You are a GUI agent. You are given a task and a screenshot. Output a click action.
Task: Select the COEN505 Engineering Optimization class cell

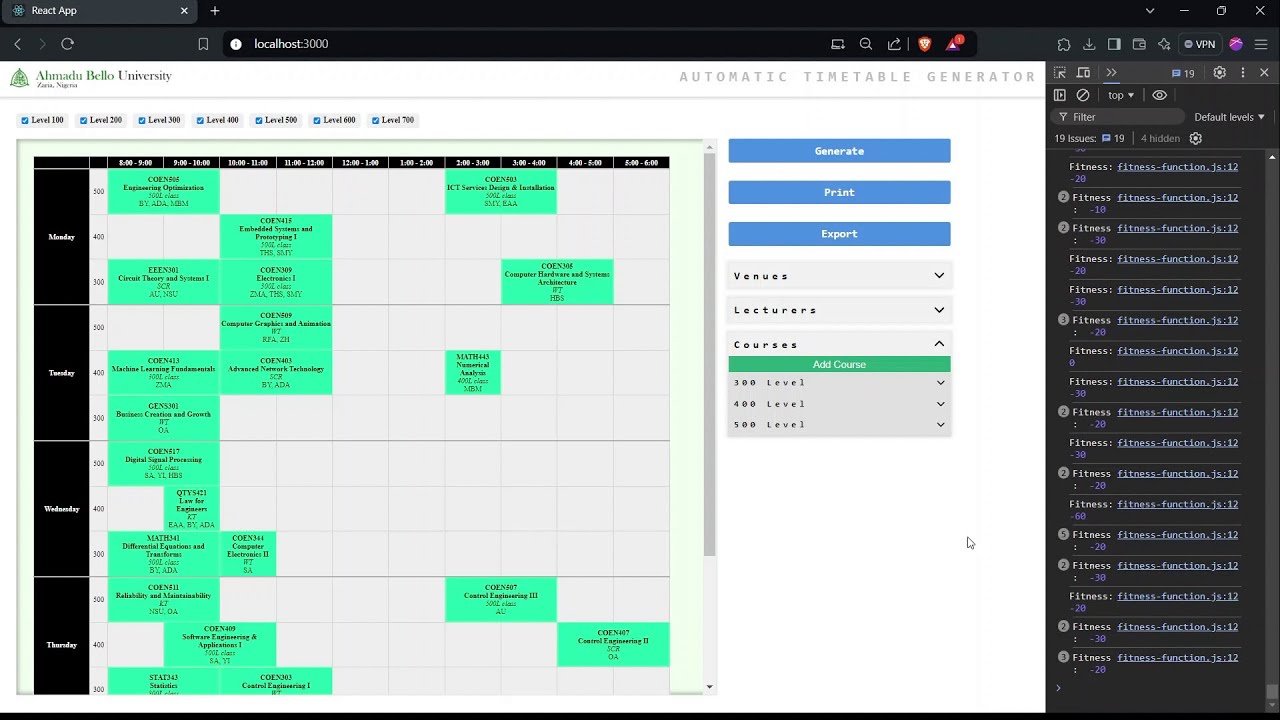click(164, 191)
